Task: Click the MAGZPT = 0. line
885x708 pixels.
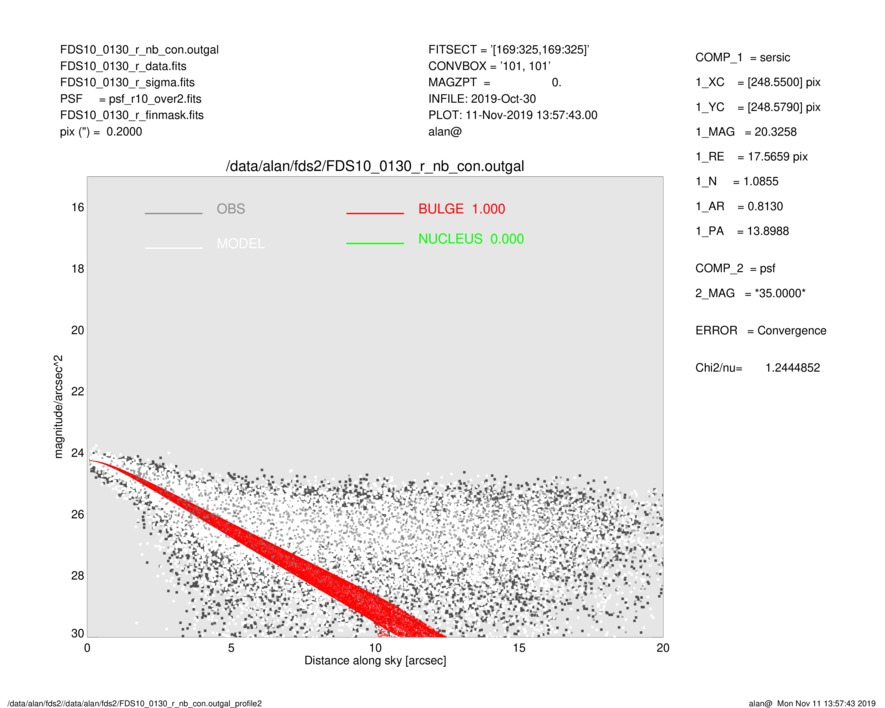Action: click(494, 82)
